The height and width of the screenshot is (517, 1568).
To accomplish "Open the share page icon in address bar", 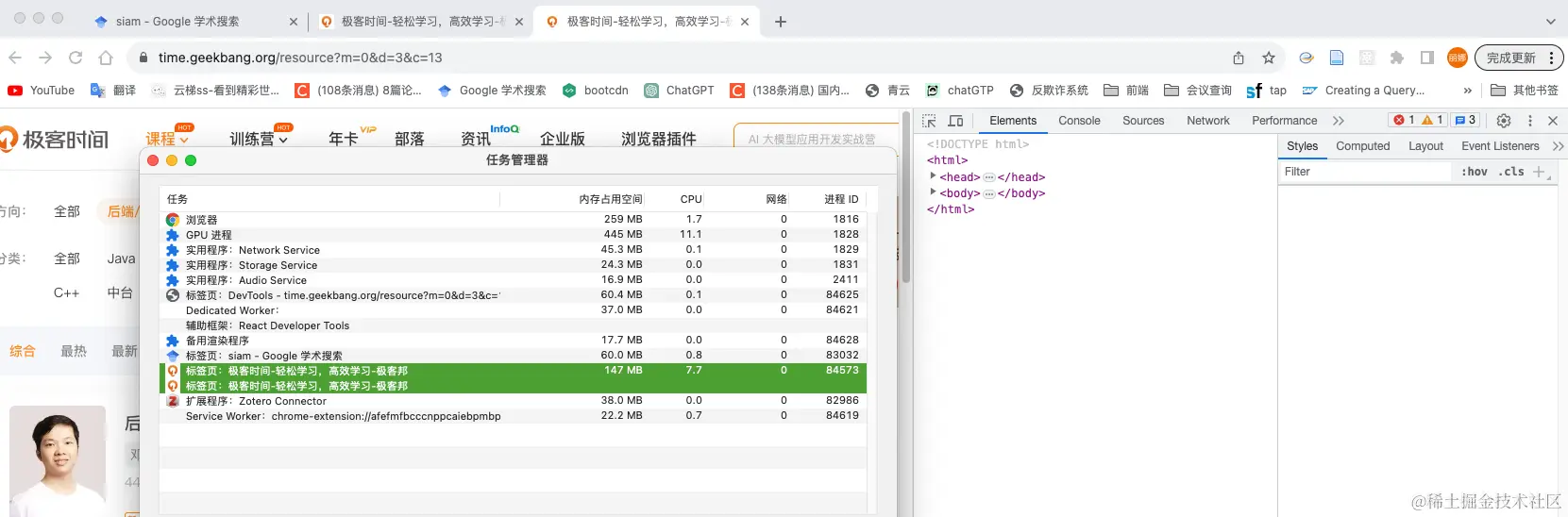I will [x=1239, y=58].
